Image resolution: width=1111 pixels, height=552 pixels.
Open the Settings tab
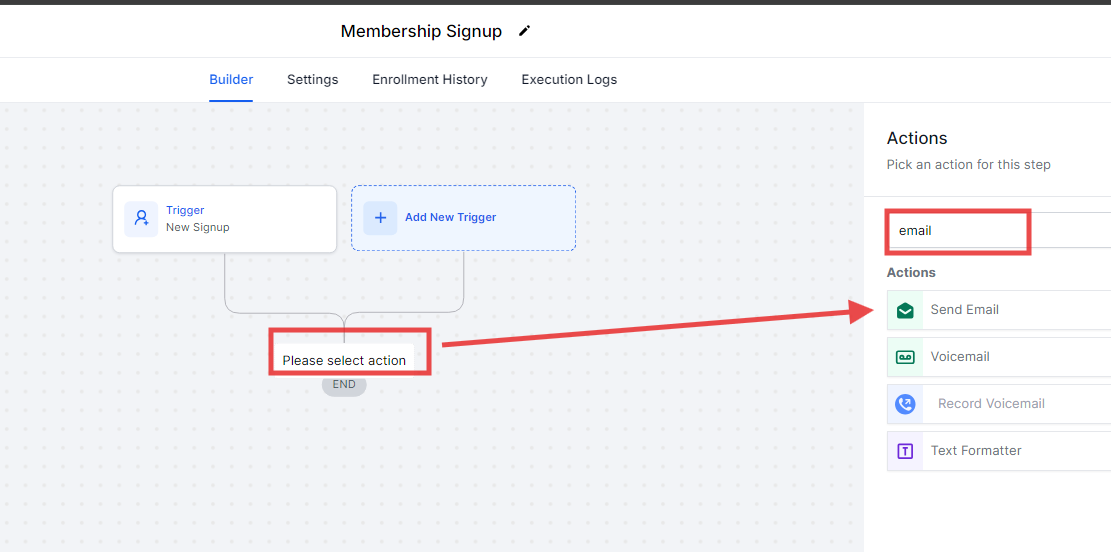point(312,80)
